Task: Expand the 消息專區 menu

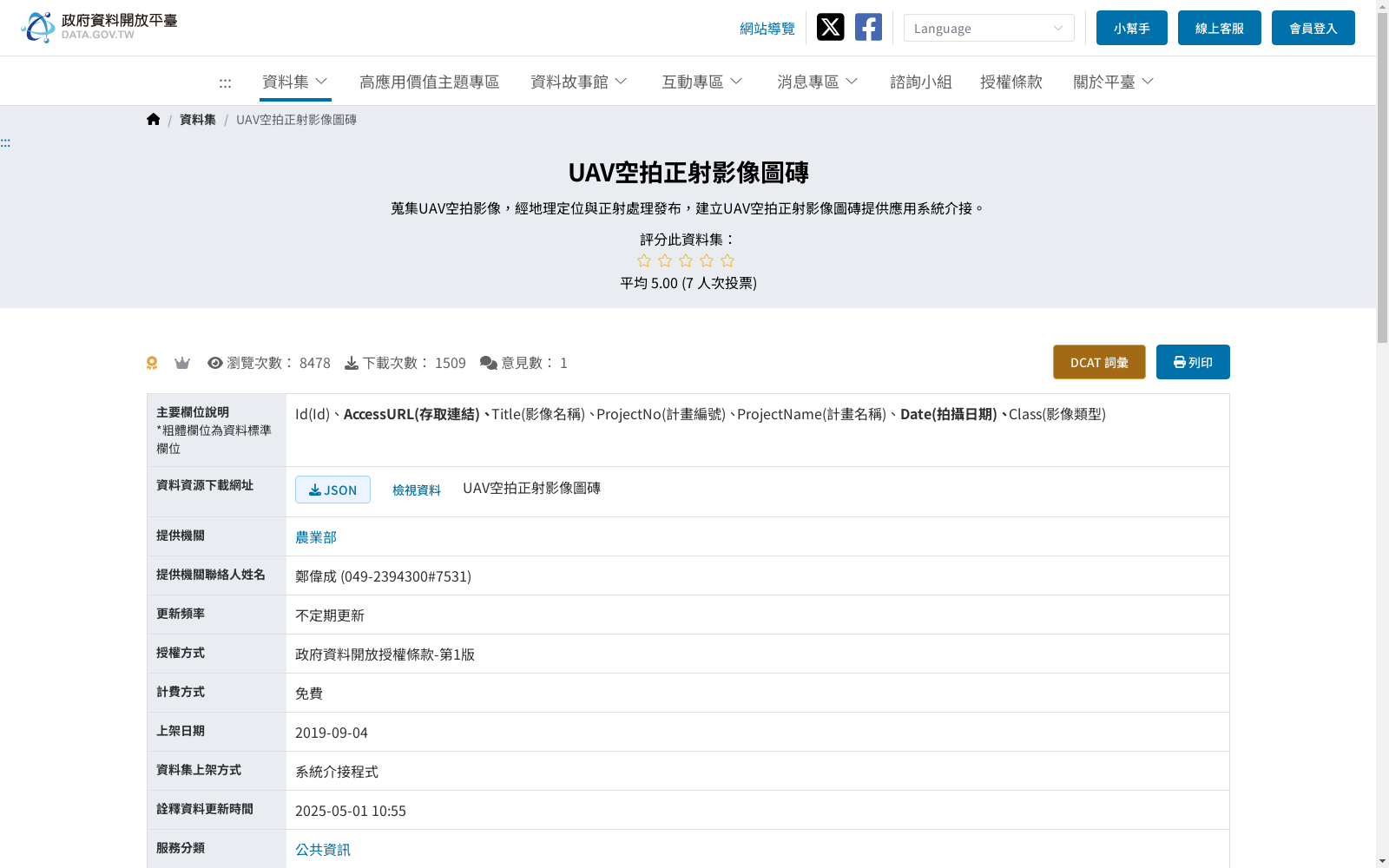Action: 818,82
